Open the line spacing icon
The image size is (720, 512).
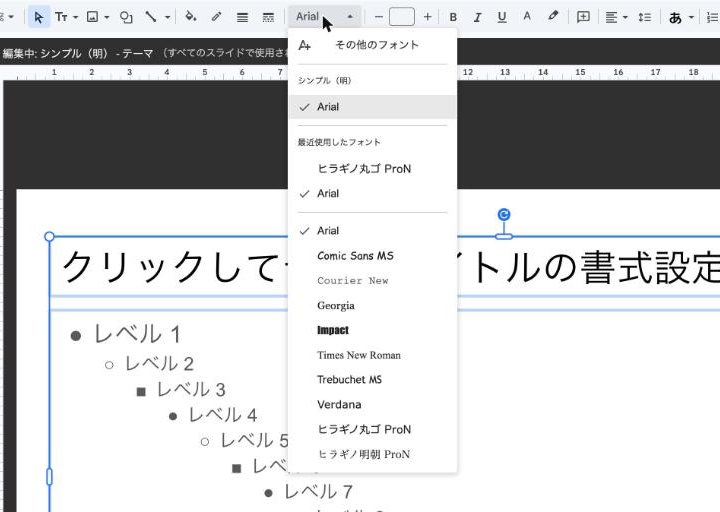[x=645, y=17]
